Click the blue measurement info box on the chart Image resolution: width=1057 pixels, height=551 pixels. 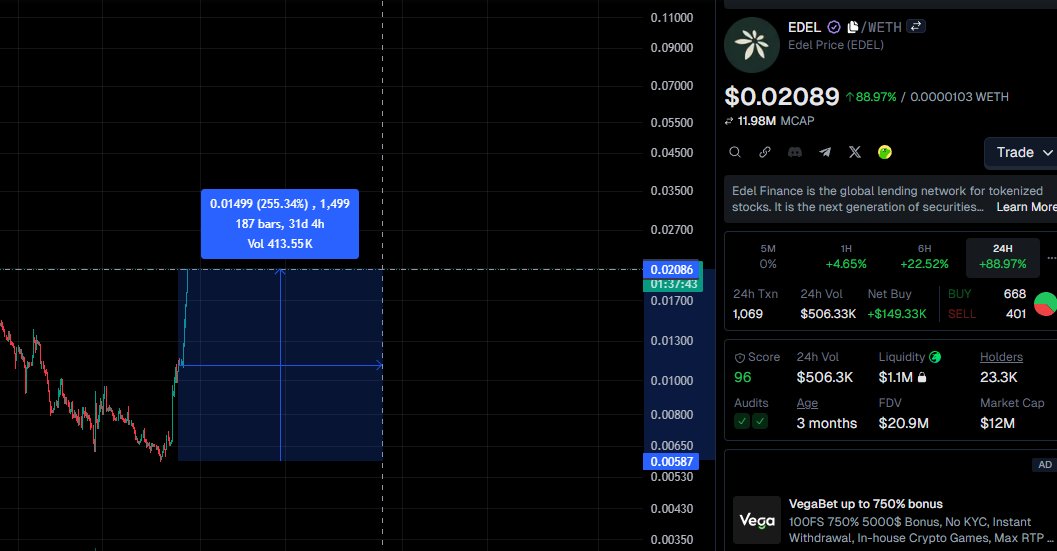pos(280,224)
